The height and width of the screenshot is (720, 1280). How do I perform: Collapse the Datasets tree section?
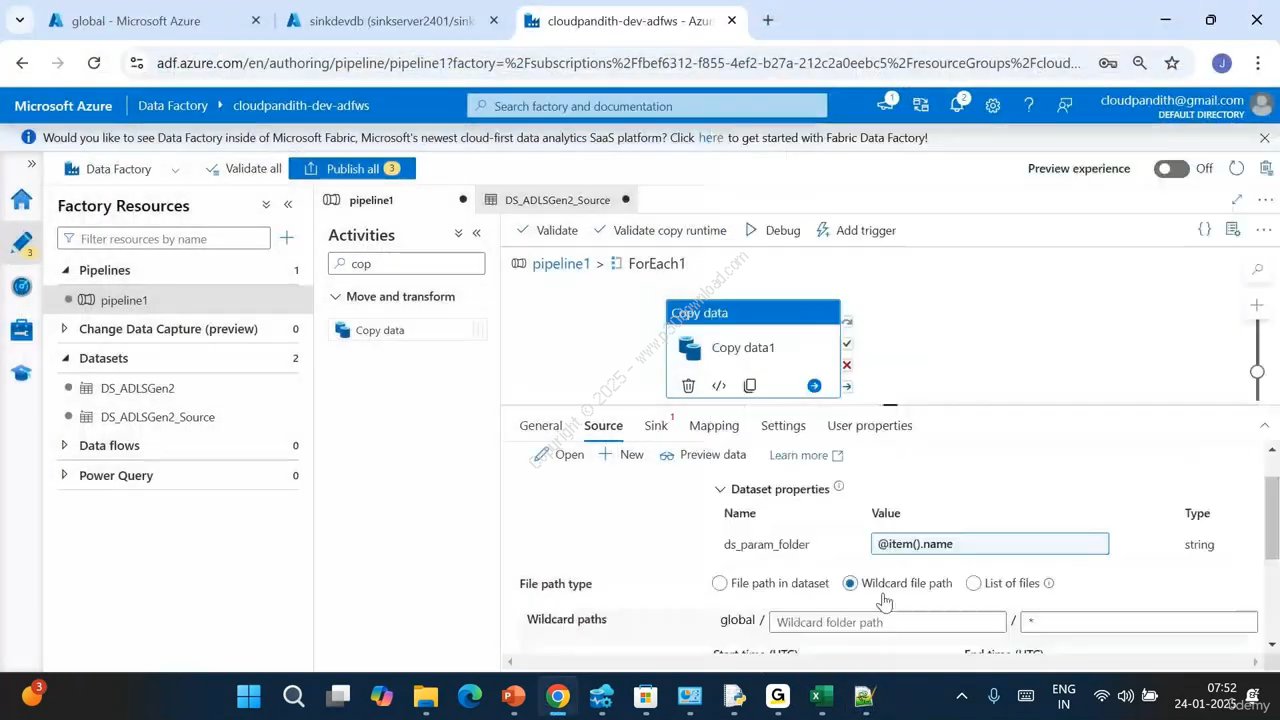(x=66, y=358)
